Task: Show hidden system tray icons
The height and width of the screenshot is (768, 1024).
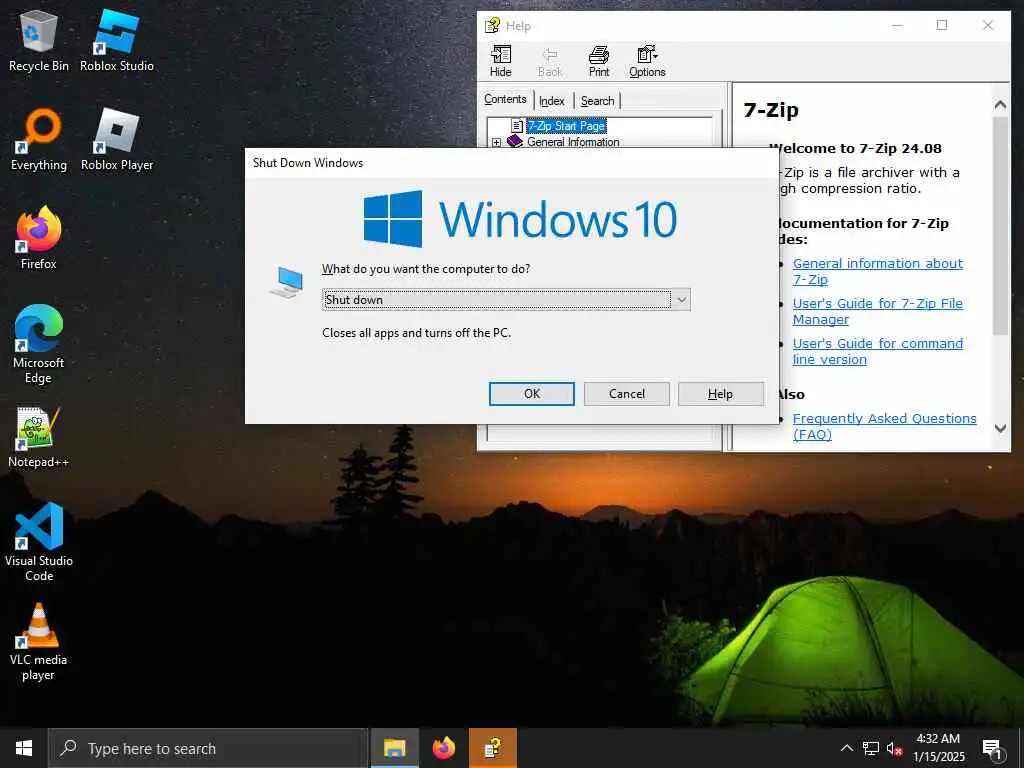Action: click(846, 748)
